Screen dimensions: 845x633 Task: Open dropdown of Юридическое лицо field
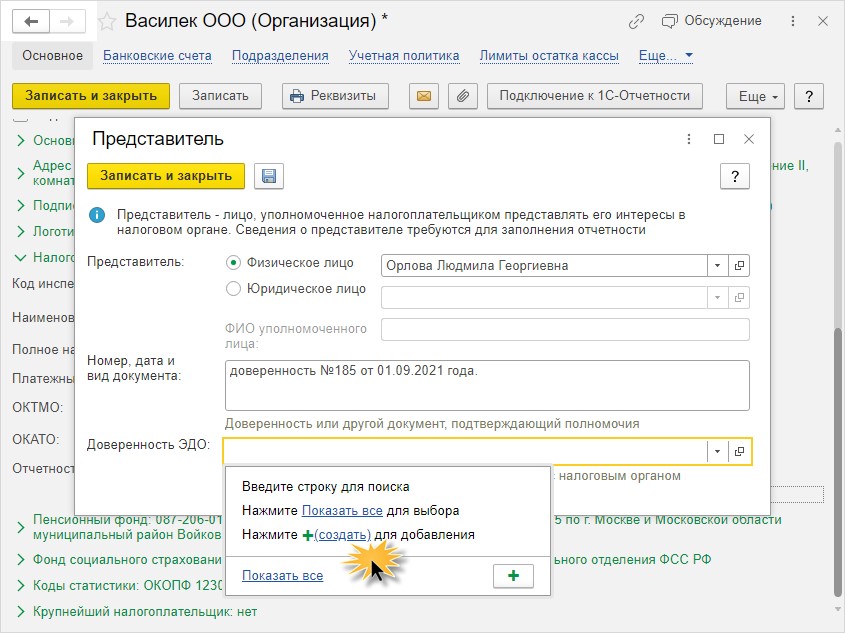[x=717, y=297]
